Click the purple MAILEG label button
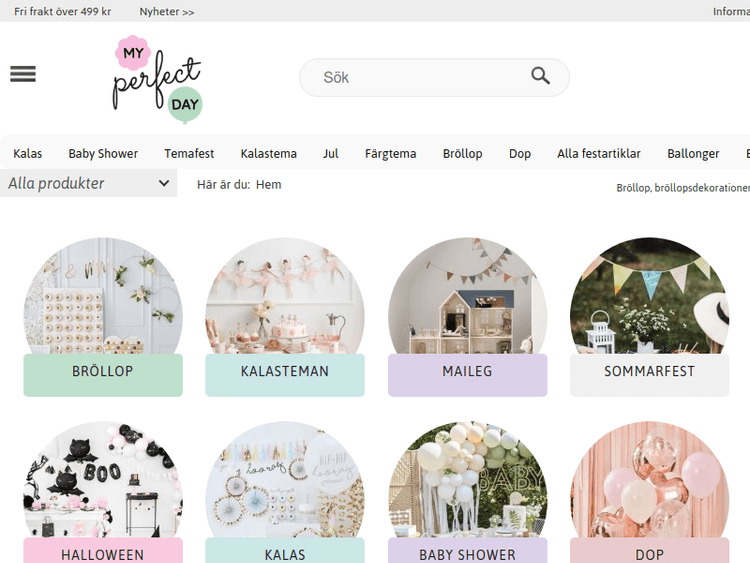Viewport: 750px width, 563px height. pyautogui.click(x=467, y=372)
